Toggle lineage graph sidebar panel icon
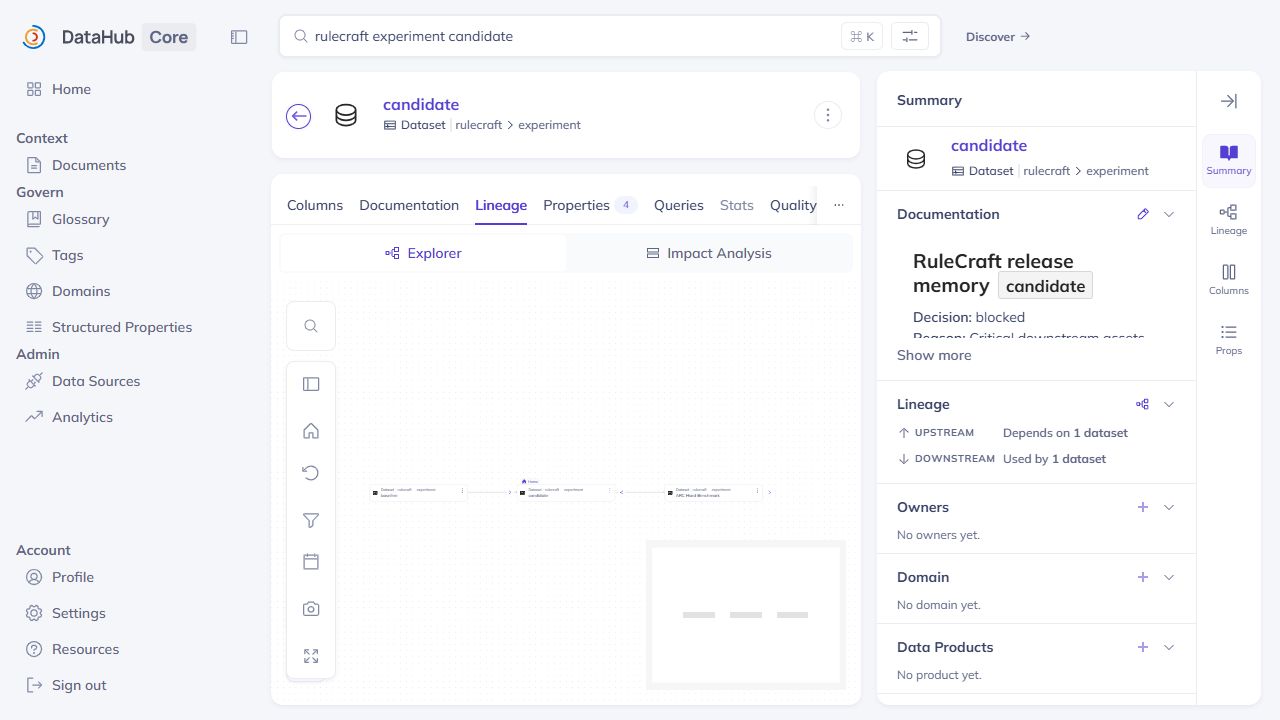Viewport: 1280px width, 720px height. tap(311, 384)
